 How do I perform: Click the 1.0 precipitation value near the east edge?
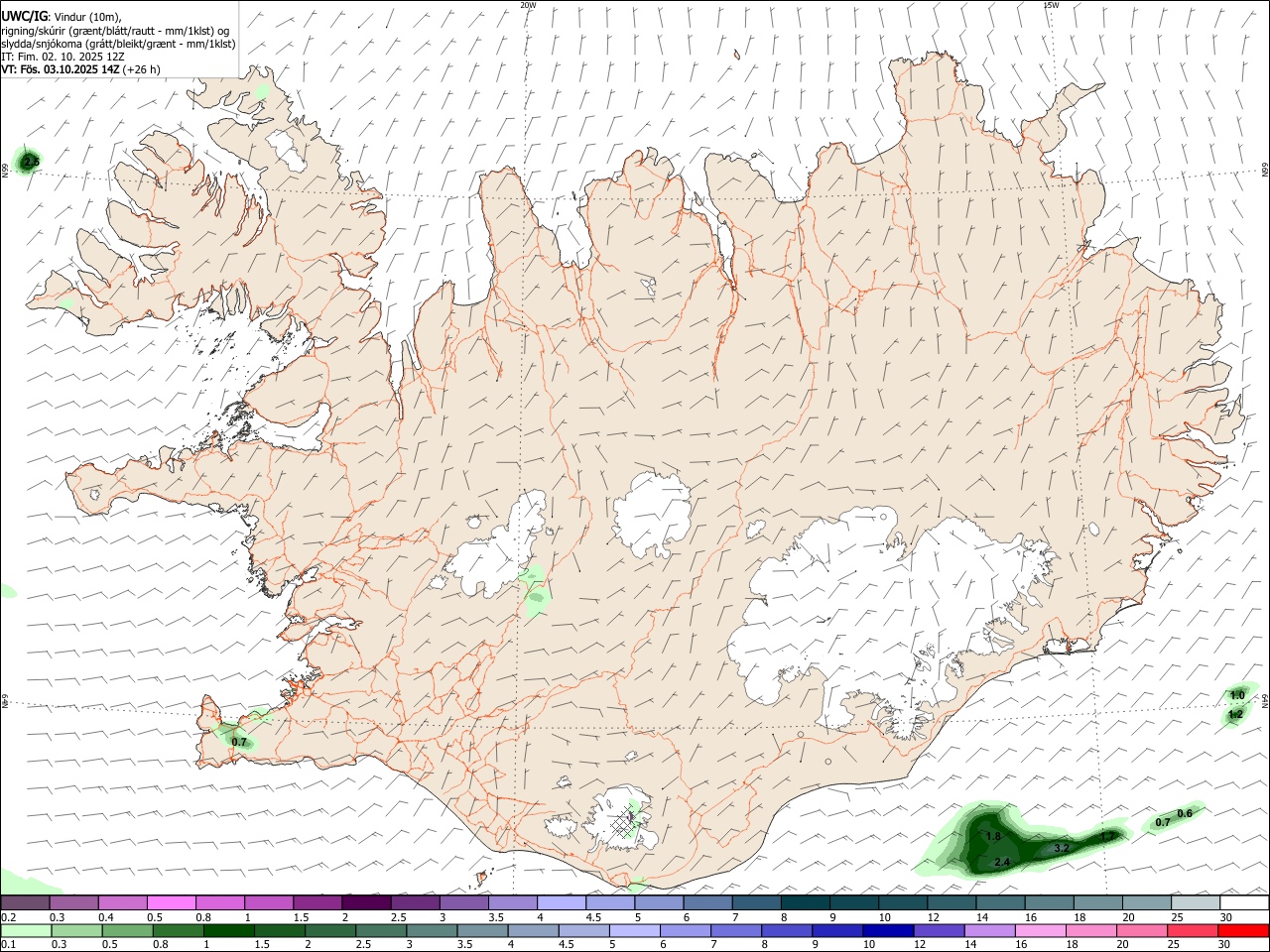(1237, 695)
